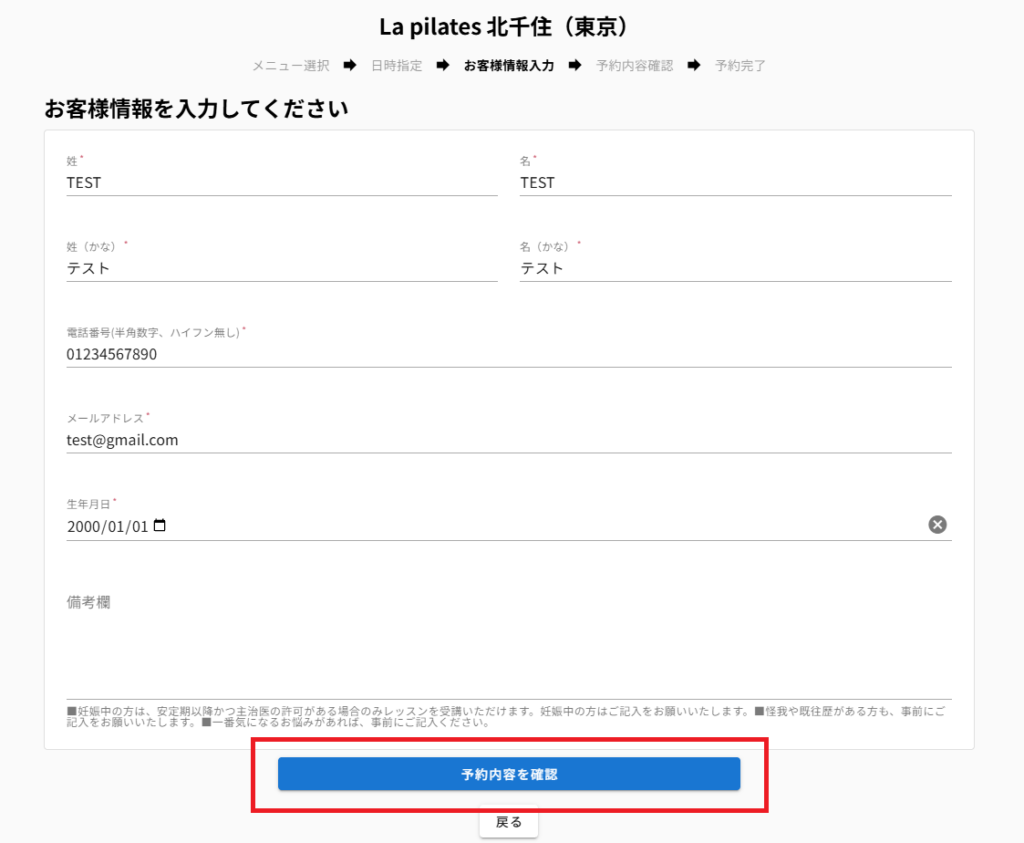Image resolution: width=1024 pixels, height=843 pixels.
Task: Select the 電話番号 phone number field
Action: pos(508,354)
